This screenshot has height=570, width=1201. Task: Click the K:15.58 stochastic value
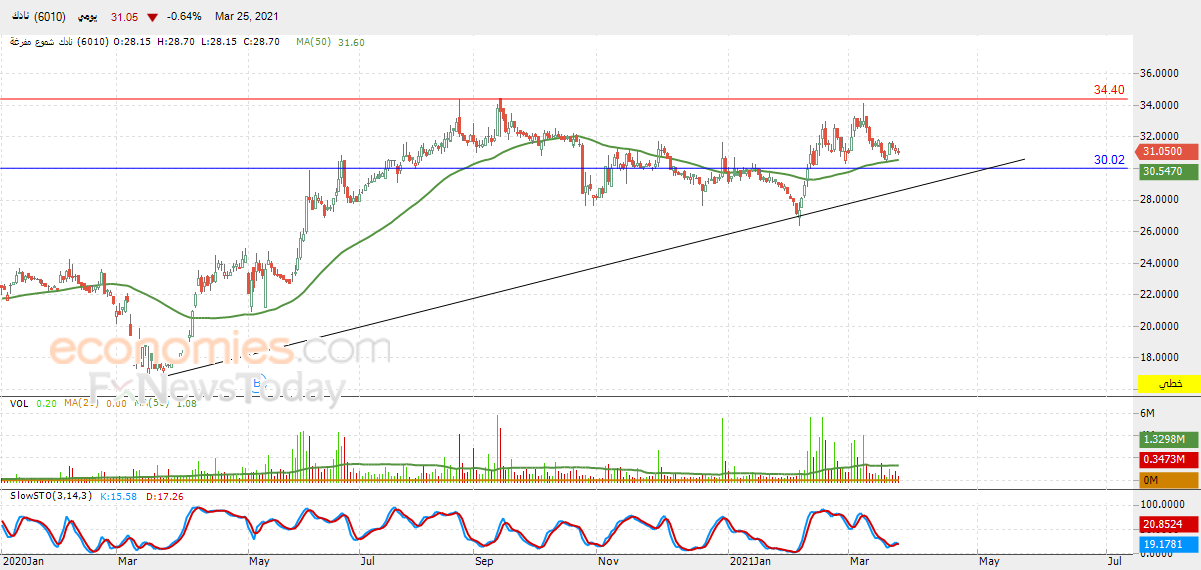tap(116, 495)
